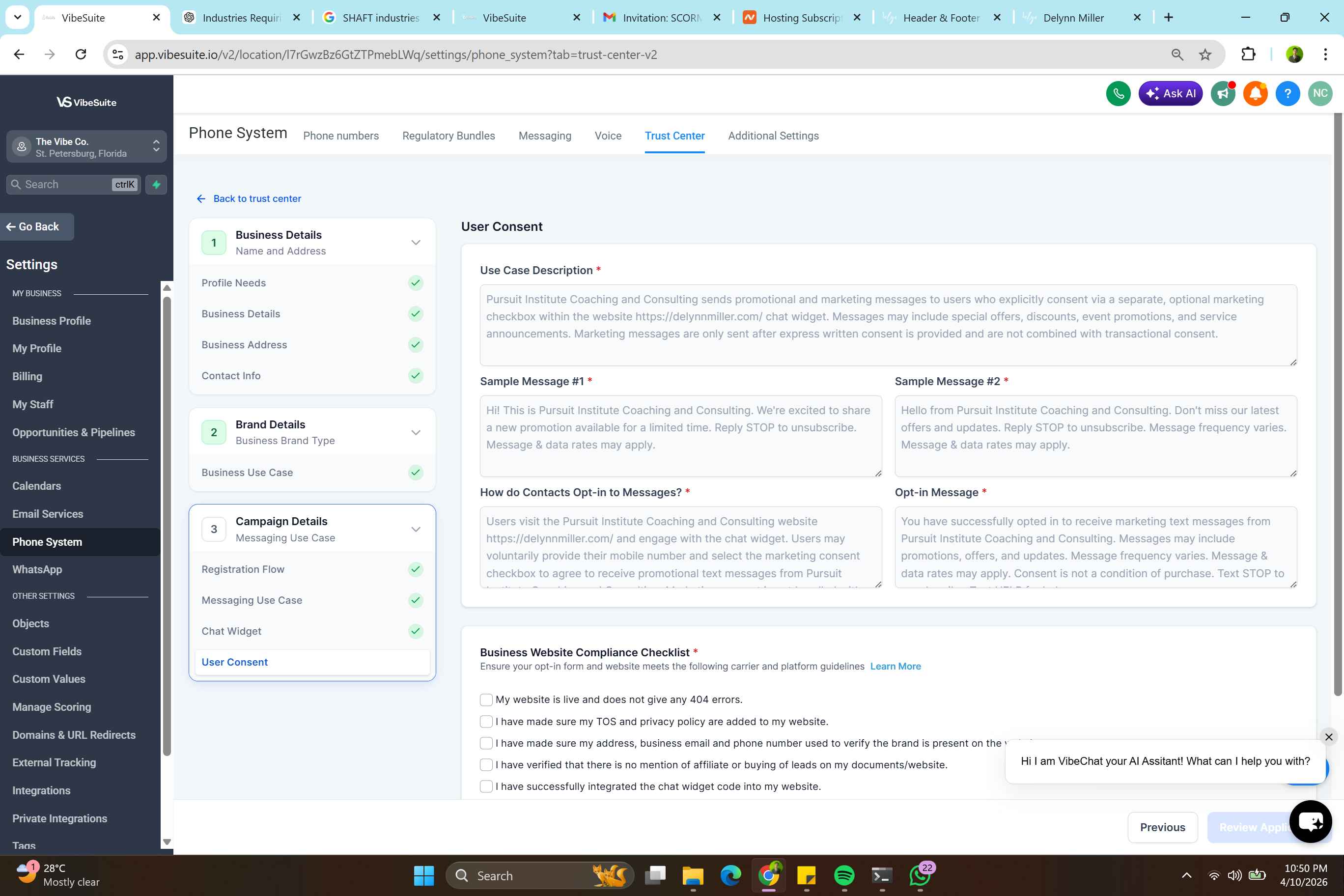Click the Ask AI button
The height and width of the screenshot is (896, 1344).
point(1170,94)
